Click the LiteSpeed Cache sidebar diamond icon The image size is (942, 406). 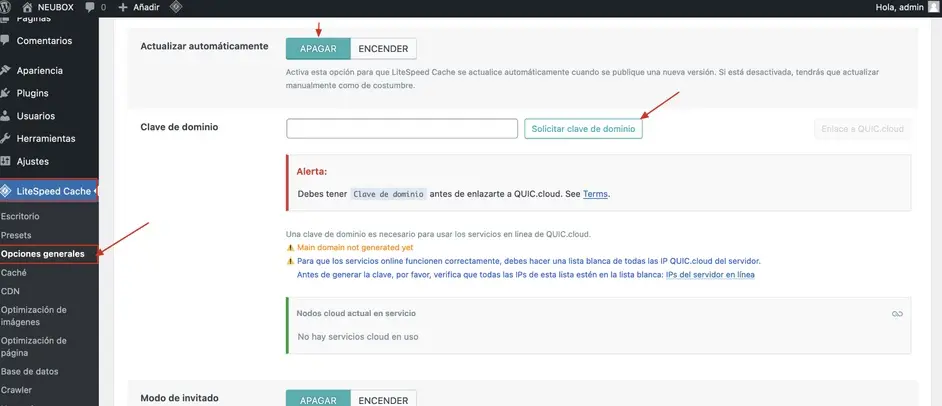6,191
